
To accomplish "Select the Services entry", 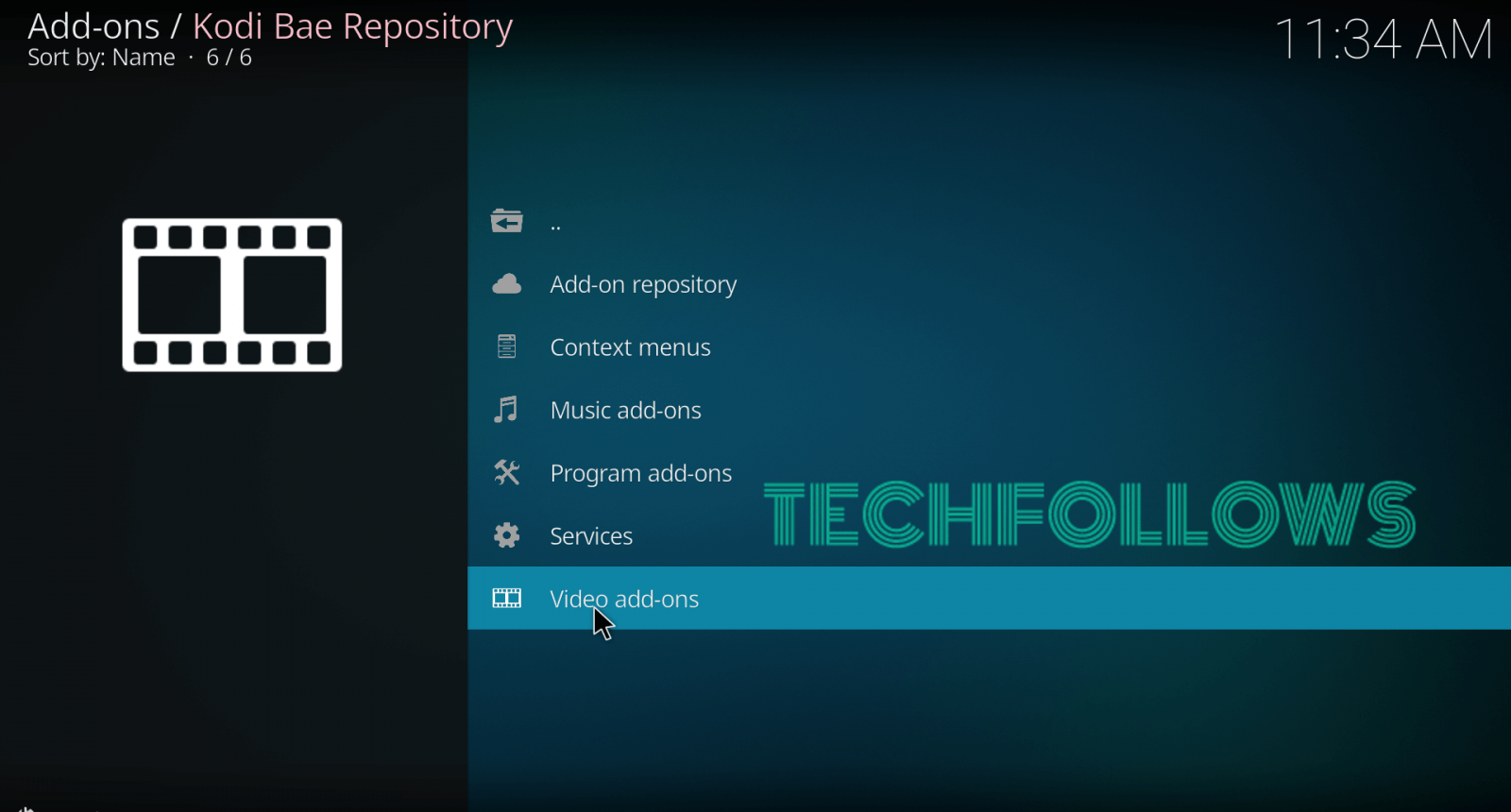I will [989, 535].
